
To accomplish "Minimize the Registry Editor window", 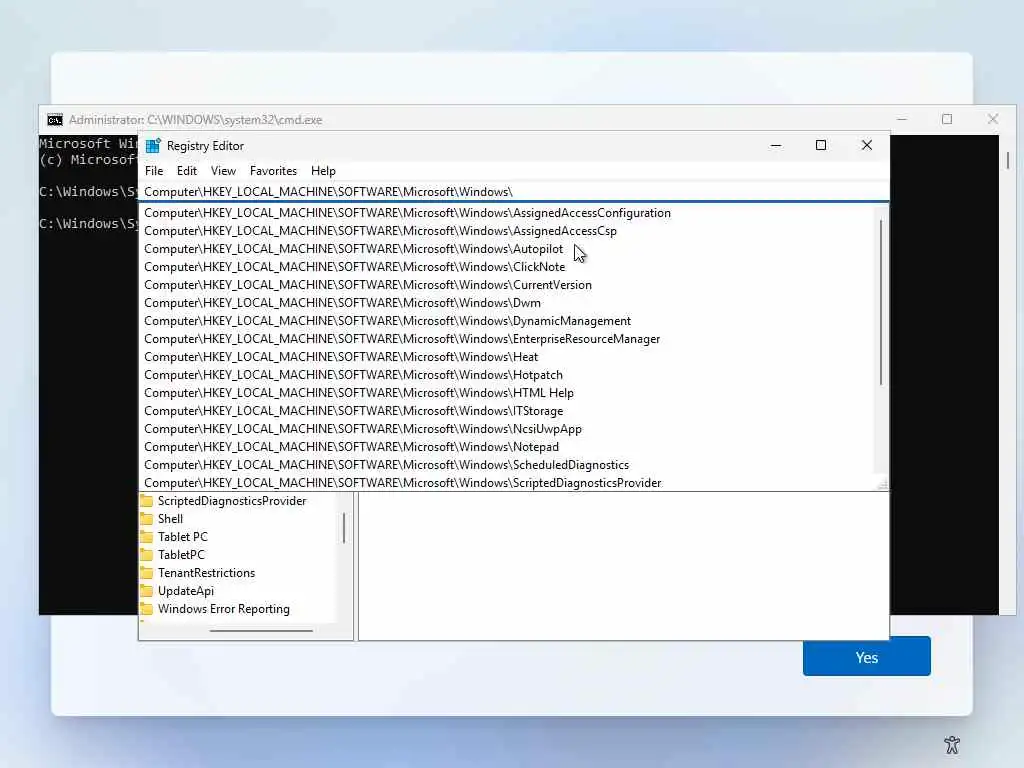I will tap(776, 146).
